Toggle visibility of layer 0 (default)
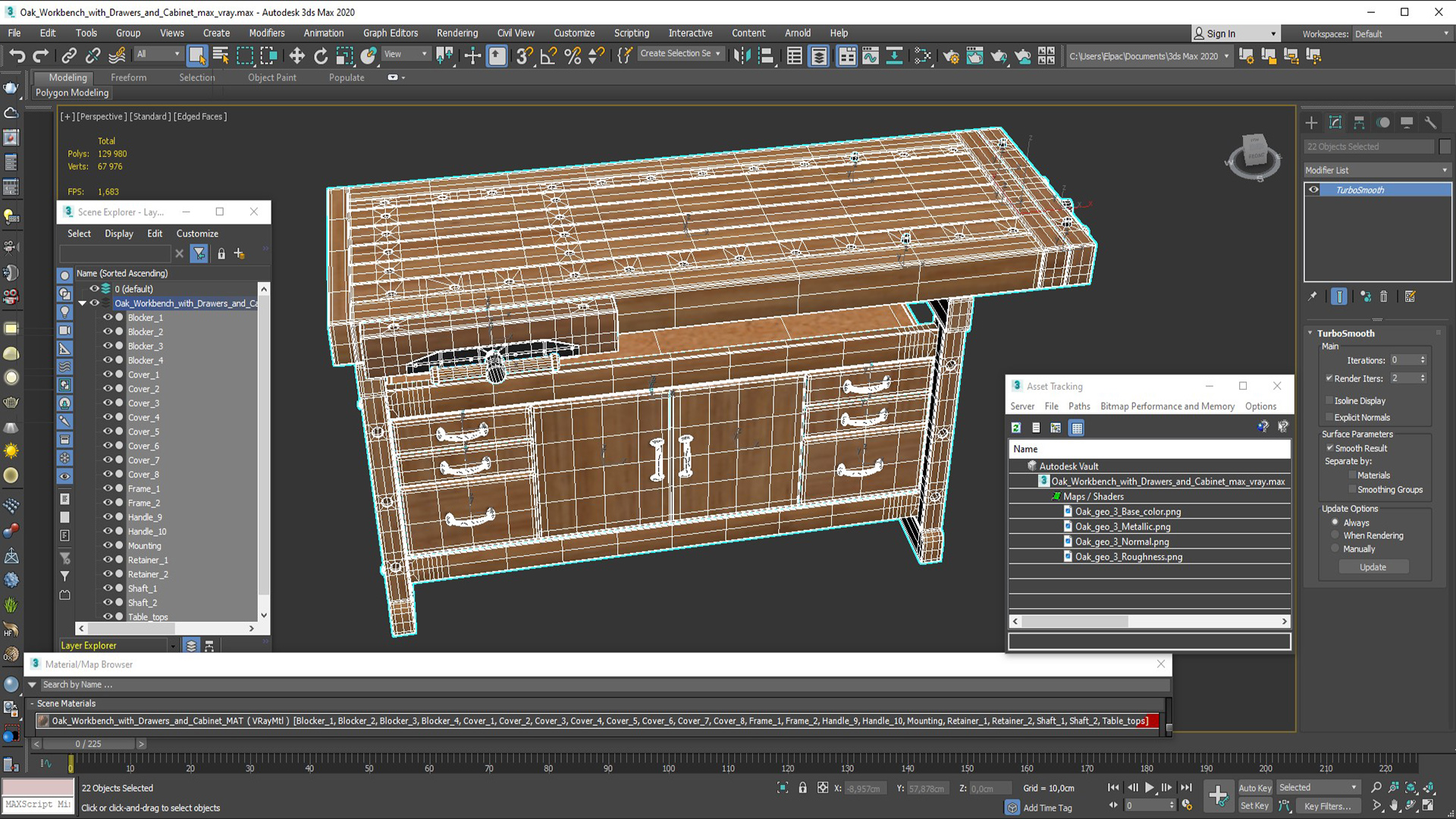The image size is (1456, 819). point(94,289)
